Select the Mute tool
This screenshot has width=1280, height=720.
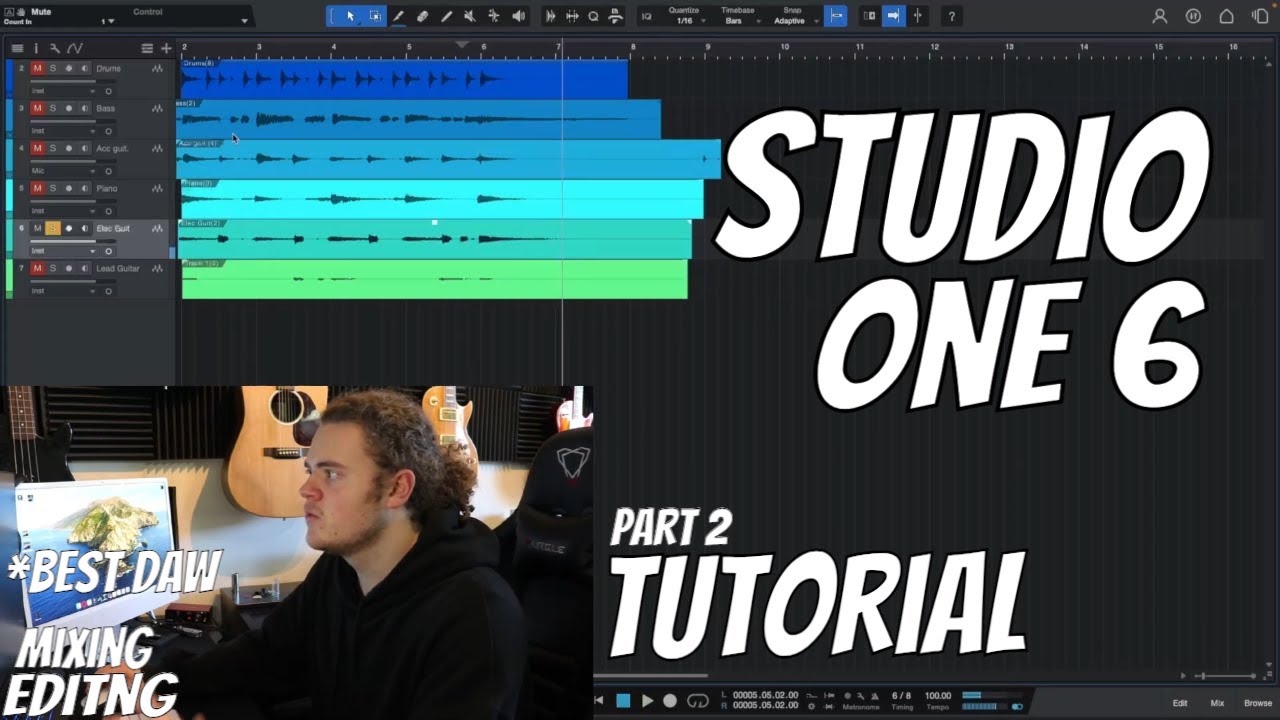(470, 16)
